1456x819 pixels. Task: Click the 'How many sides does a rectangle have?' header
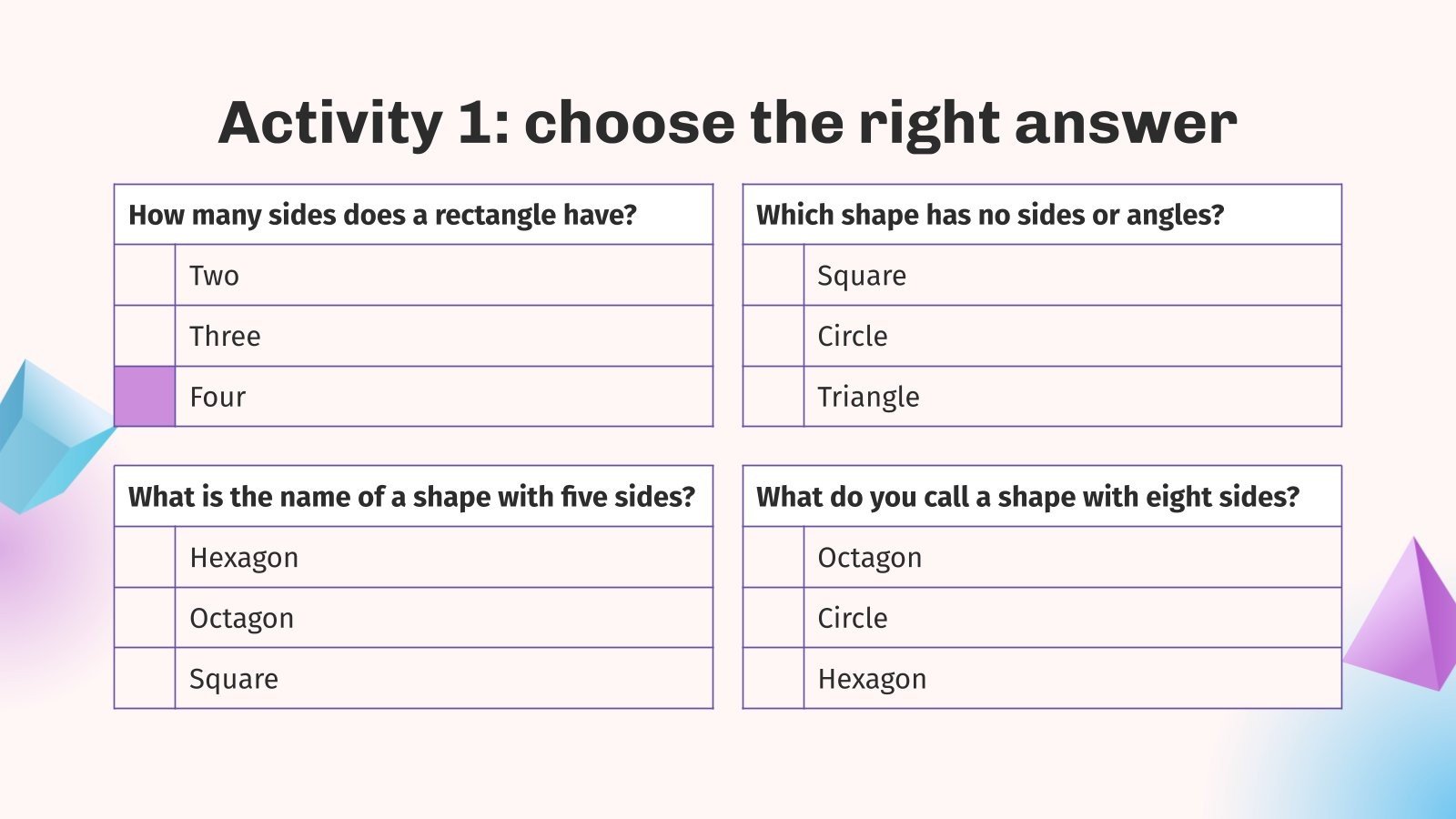click(382, 215)
